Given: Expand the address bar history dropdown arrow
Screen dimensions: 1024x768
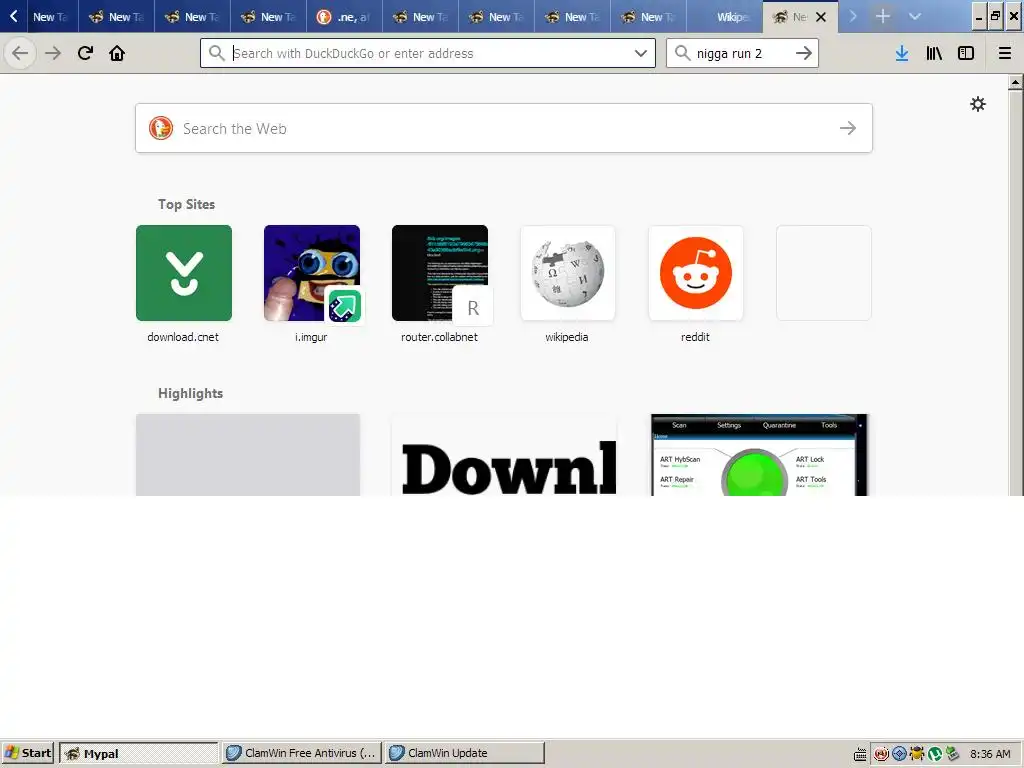Looking at the screenshot, I should (x=641, y=54).
